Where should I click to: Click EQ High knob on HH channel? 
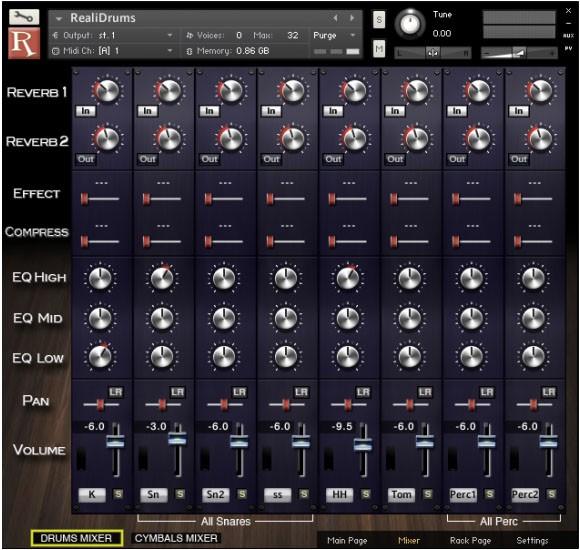347,278
